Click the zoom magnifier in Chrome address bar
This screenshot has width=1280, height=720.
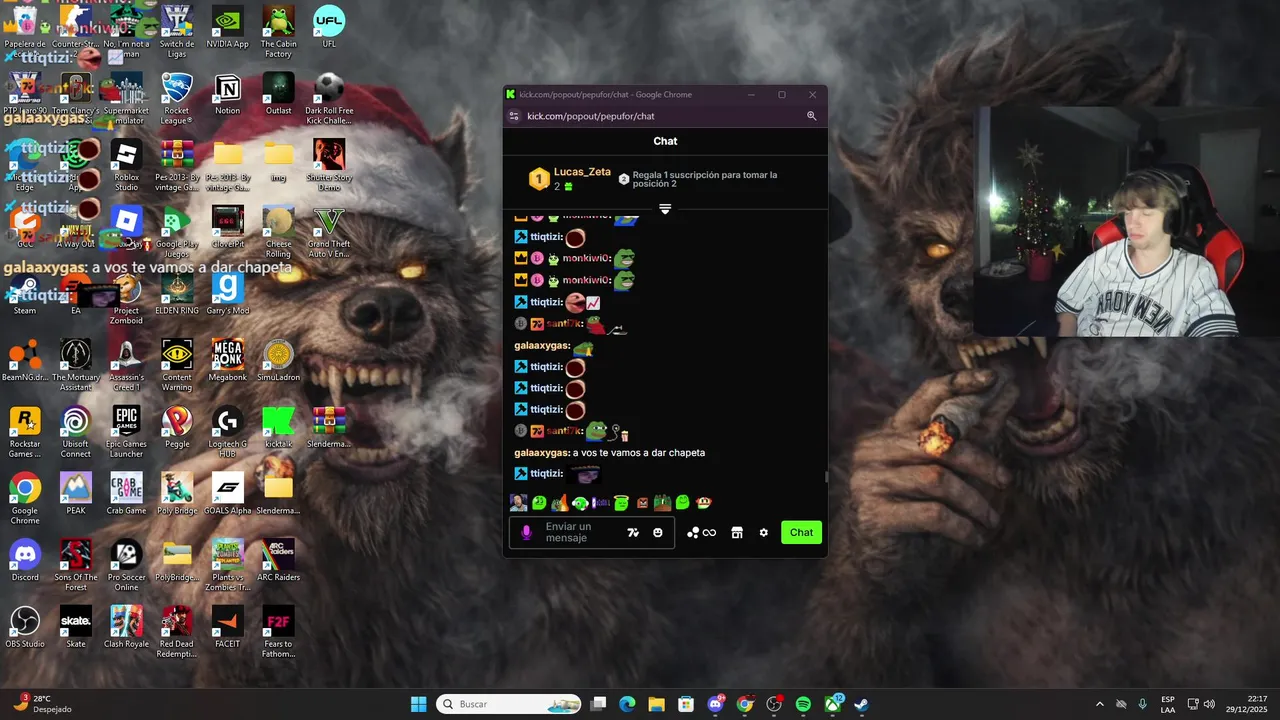click(812, 116)
